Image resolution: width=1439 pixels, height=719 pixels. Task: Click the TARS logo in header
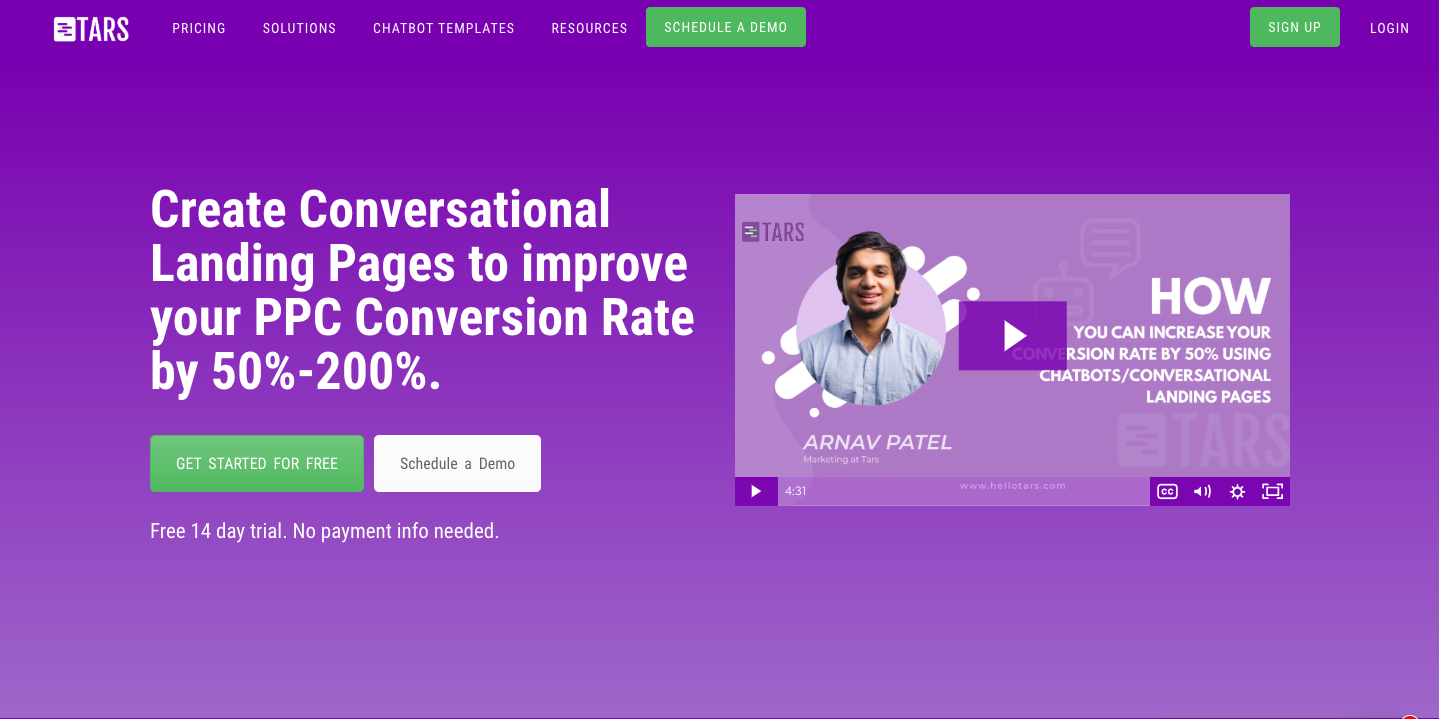coord(91,29)
